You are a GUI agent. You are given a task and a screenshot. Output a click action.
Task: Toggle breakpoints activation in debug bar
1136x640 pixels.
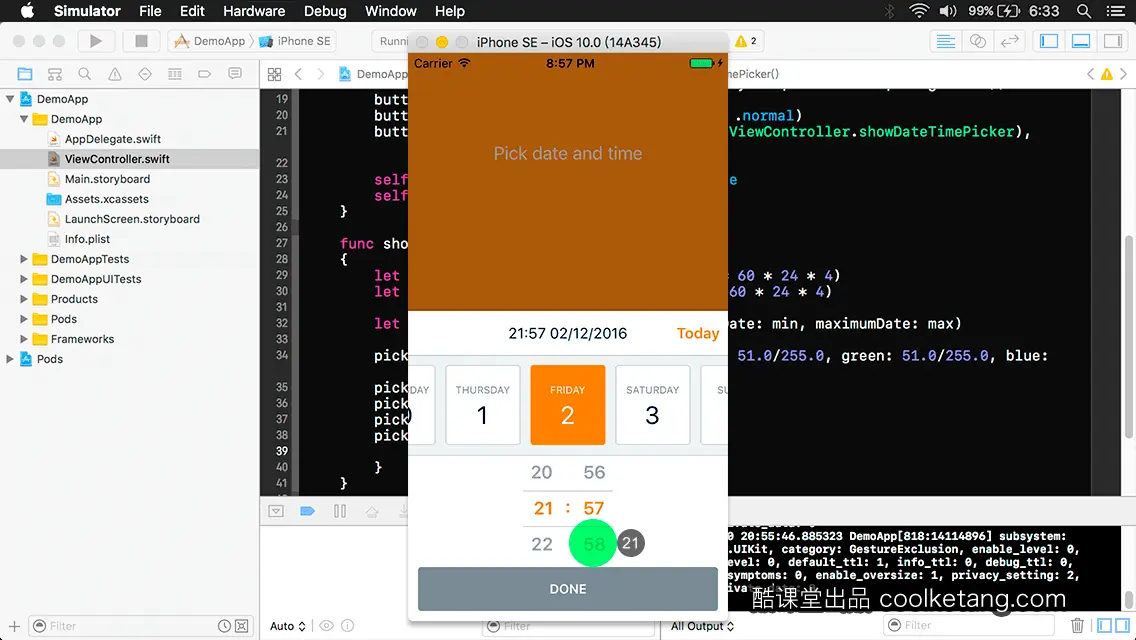(x=307, y=511)
